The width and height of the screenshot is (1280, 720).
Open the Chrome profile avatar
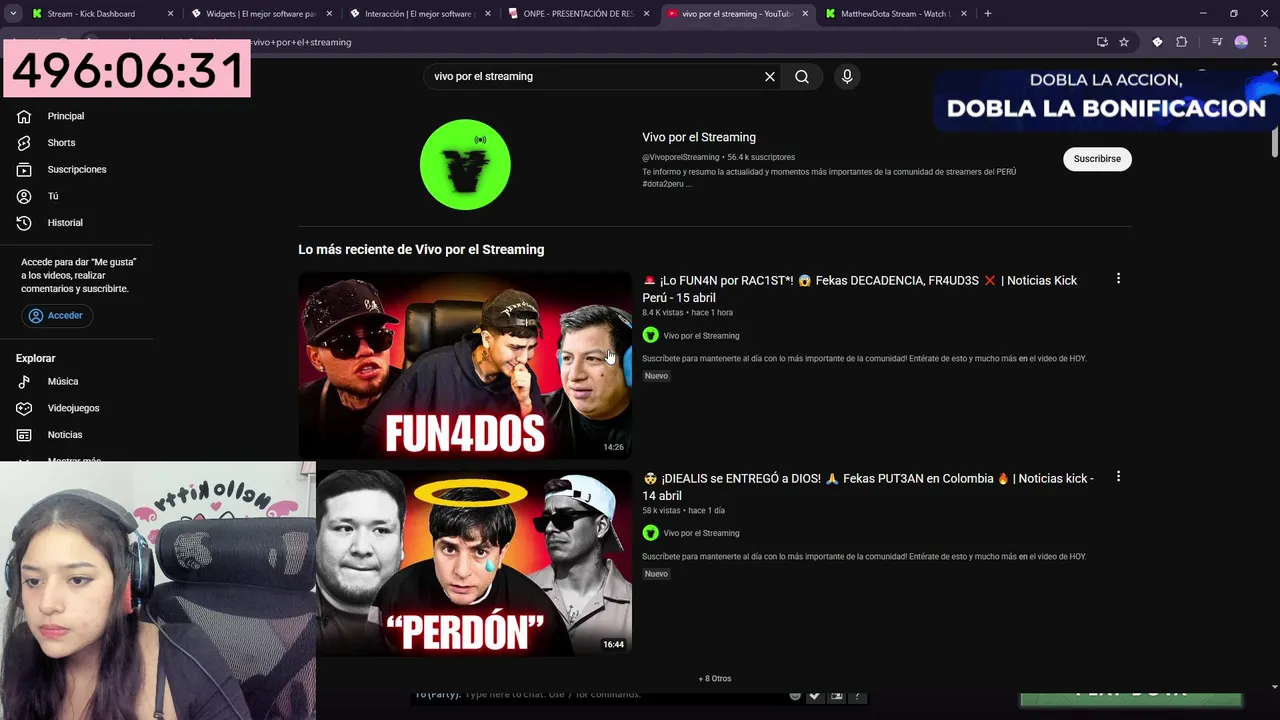coord(1241,42)
